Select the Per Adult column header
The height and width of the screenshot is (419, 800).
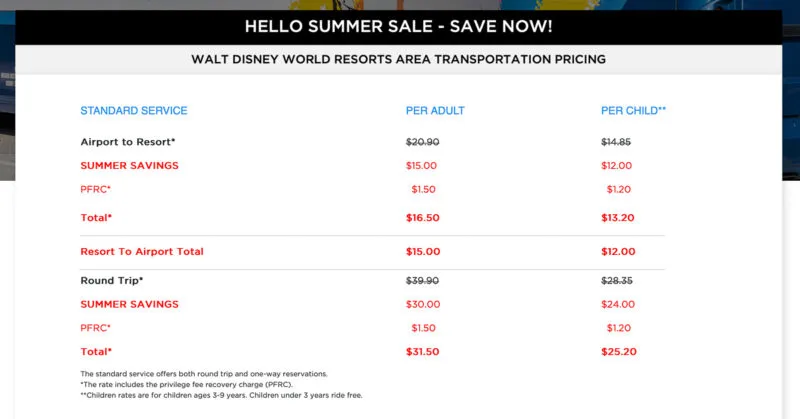435,111
